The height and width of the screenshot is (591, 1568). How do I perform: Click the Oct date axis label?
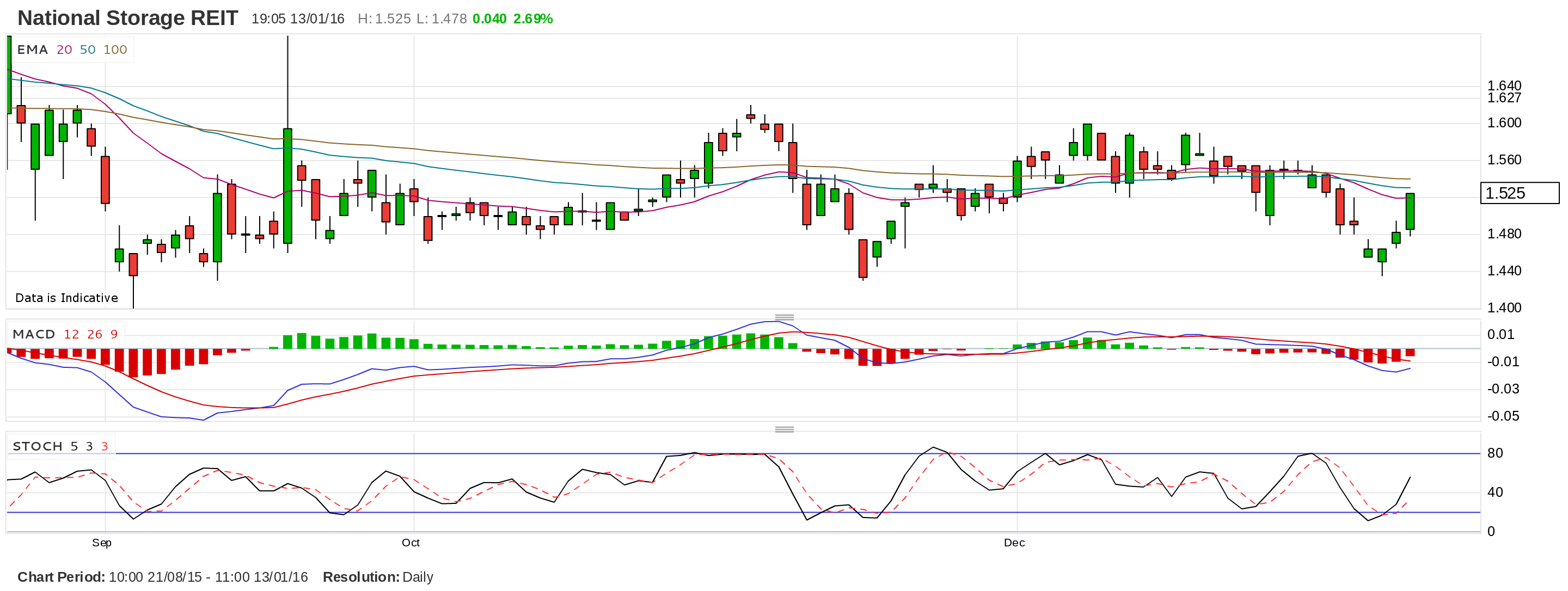click(411, 543)
